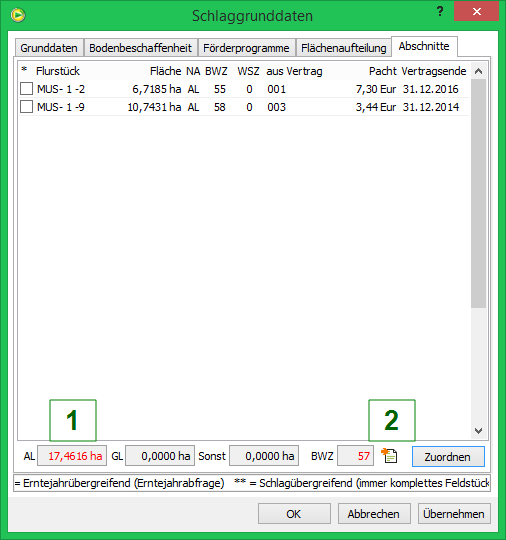Click the GL field showing 0,0000 ha
The image size is (506, 540).
(160, 456)
